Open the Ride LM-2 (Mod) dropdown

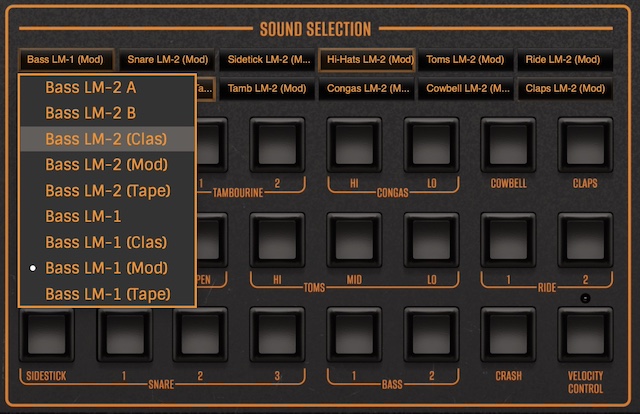pos(565,60)
